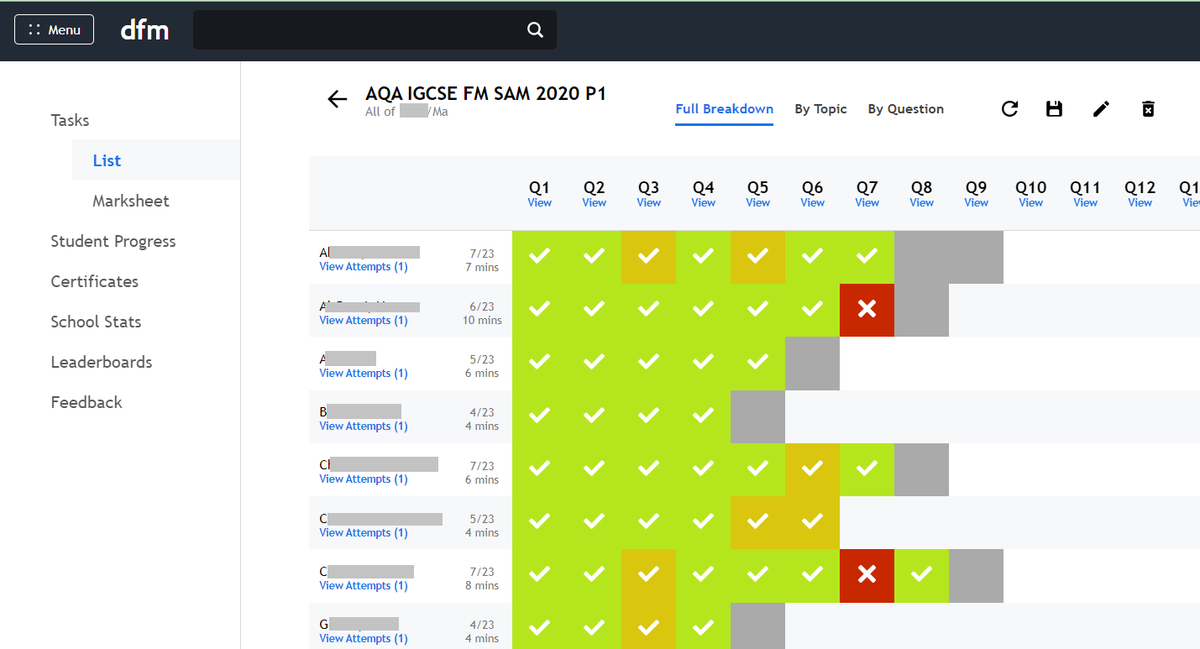
Task: Open Student Progress in the sidebar
Action: 113,241
